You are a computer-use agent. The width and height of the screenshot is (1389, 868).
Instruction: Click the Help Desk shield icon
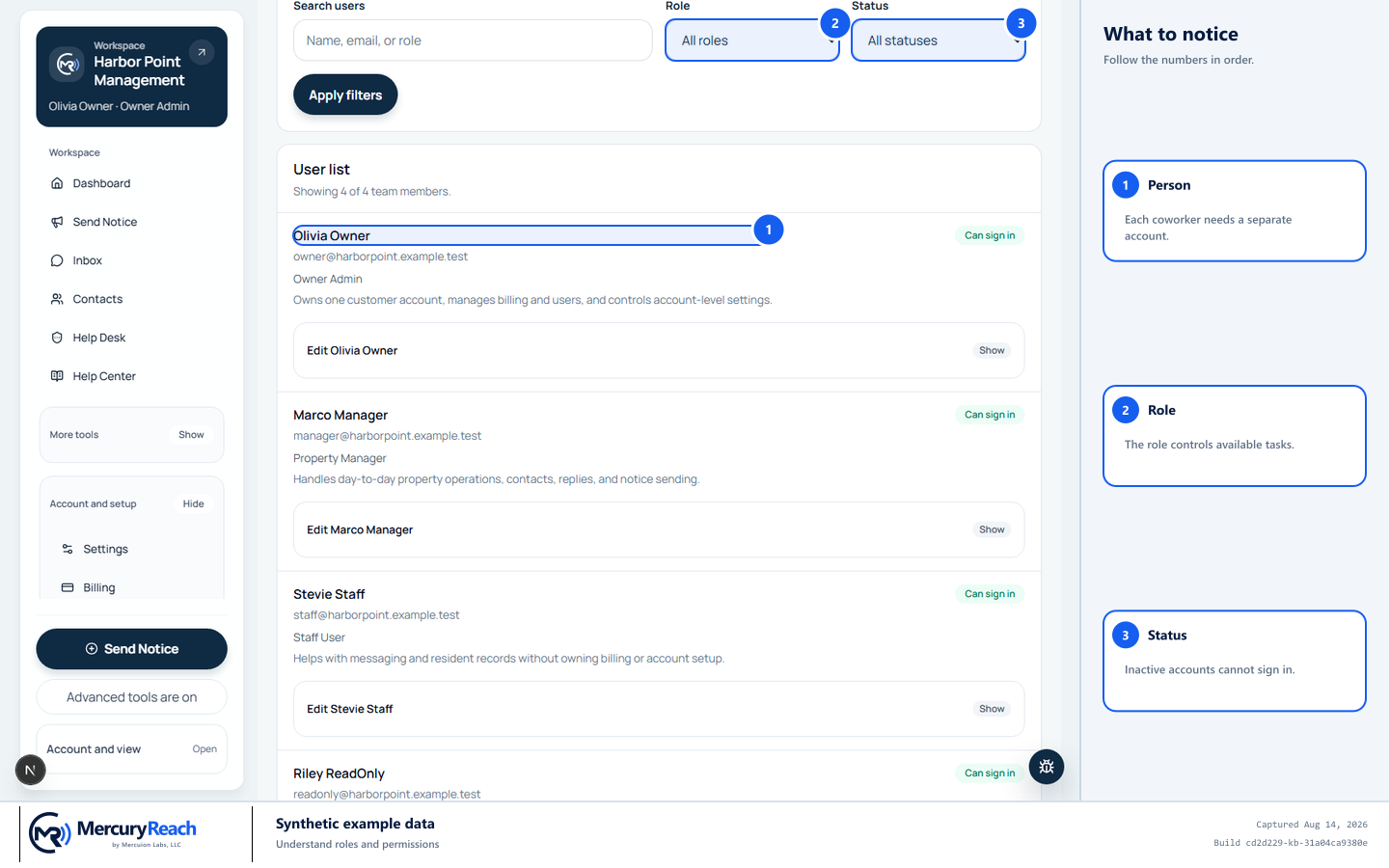coord(57,338)
